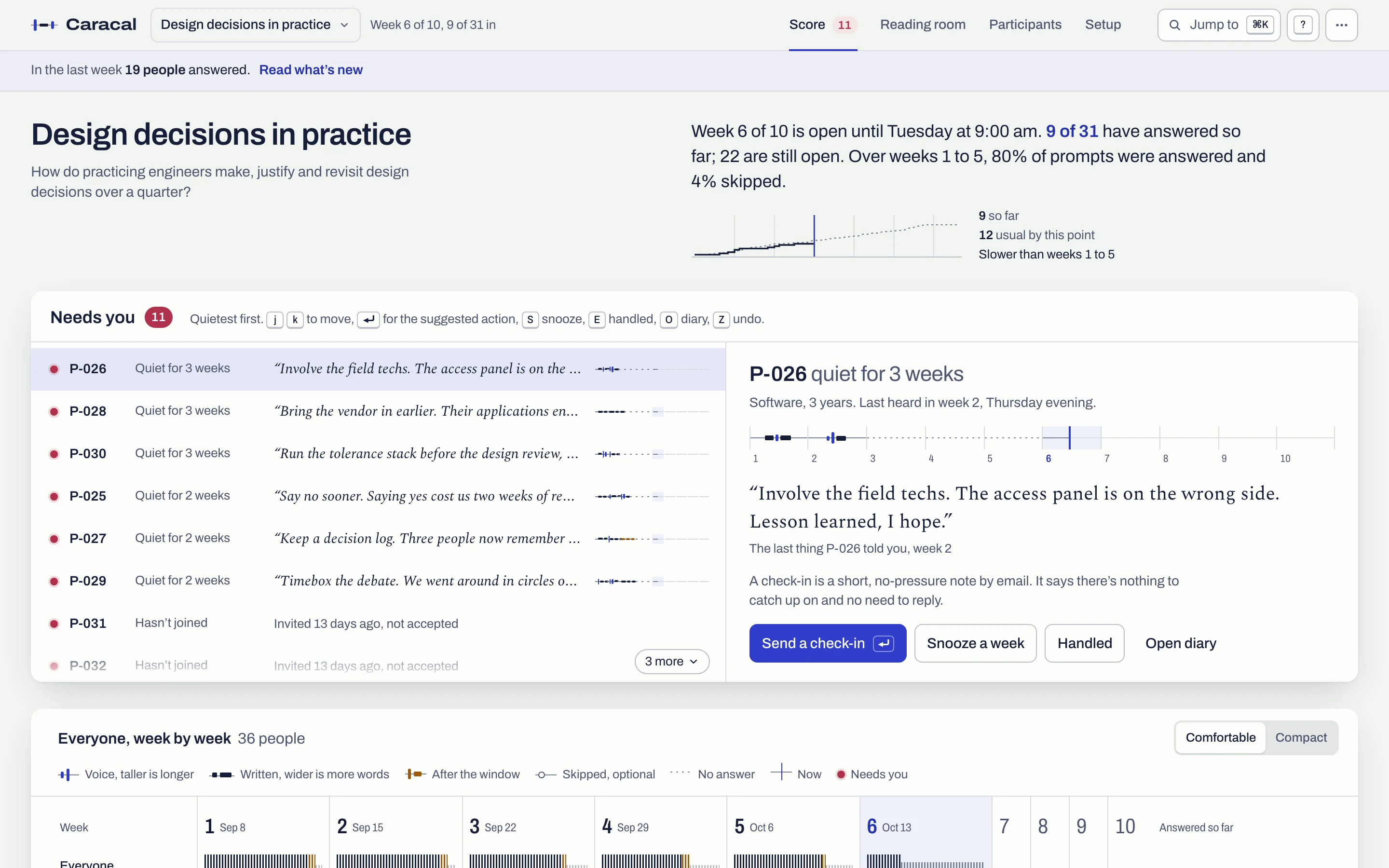Send a check-in to P-026
1389x868 pixels.
[828, 644]
